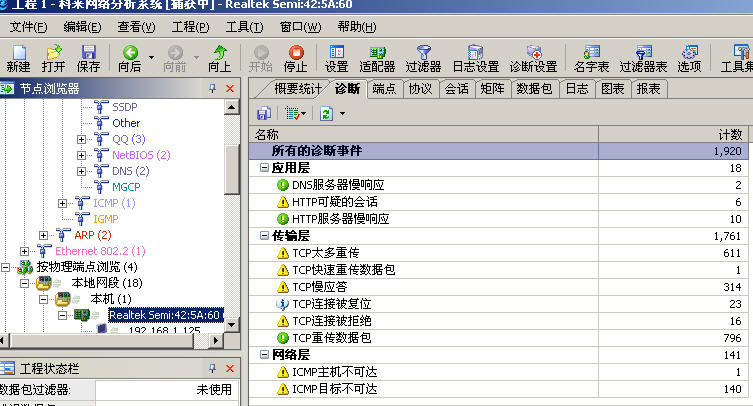This screenshot has height=406, width=753.
Task: Switch to the 端点 tab
Action: pyautogui.click(x=384, y=89)
